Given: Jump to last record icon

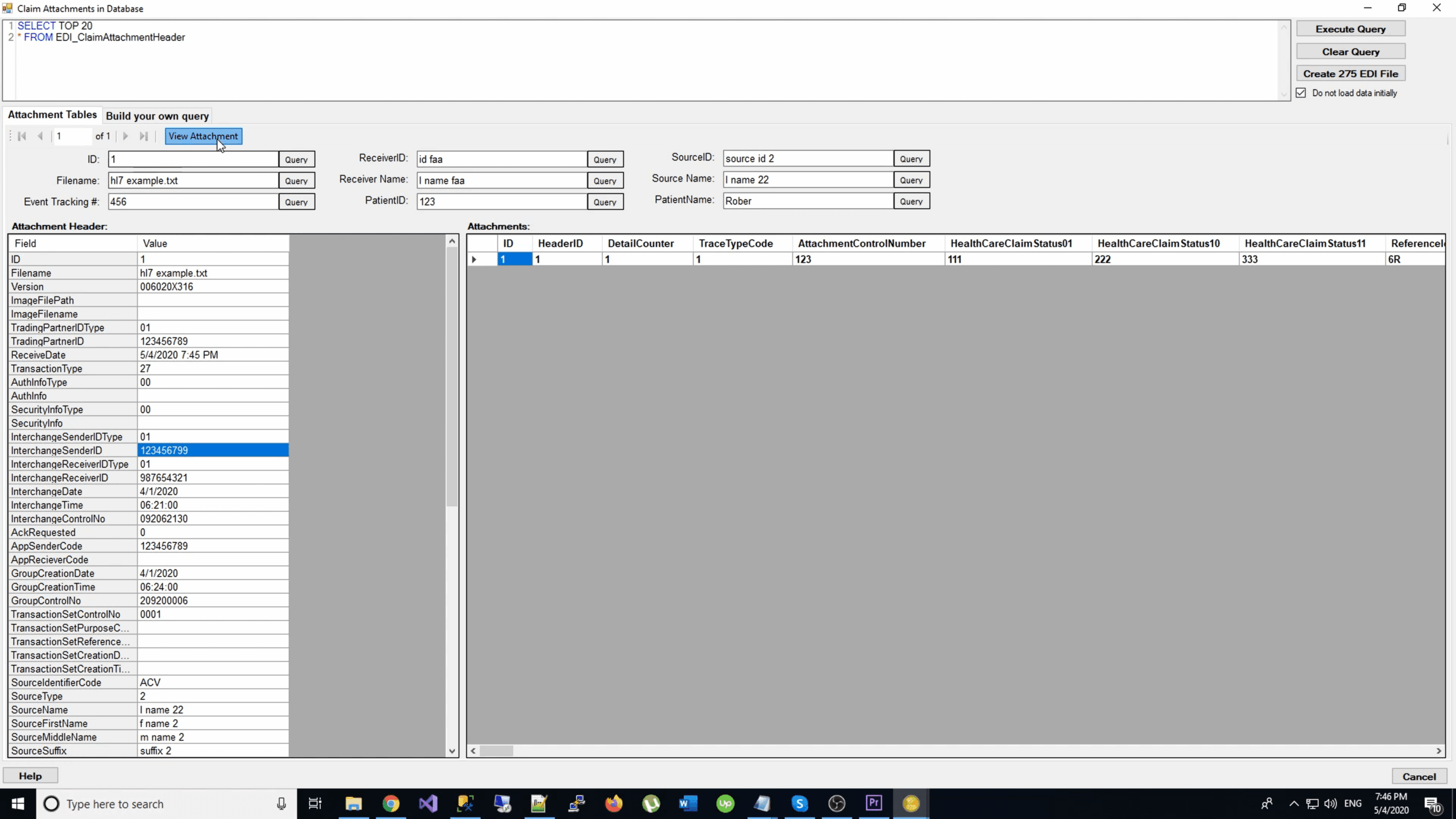Looking at the screenshot, I should coord(144,136).
